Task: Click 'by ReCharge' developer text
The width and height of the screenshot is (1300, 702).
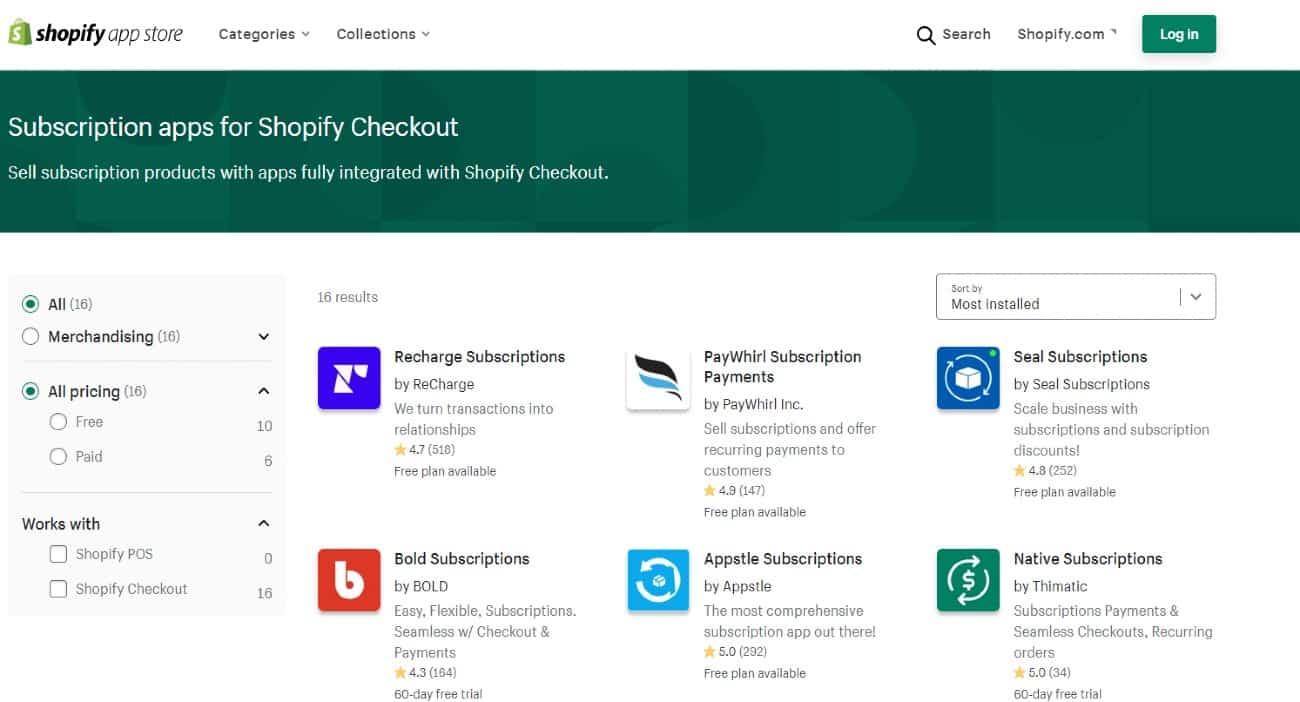Action: click(x=434, y=384)
